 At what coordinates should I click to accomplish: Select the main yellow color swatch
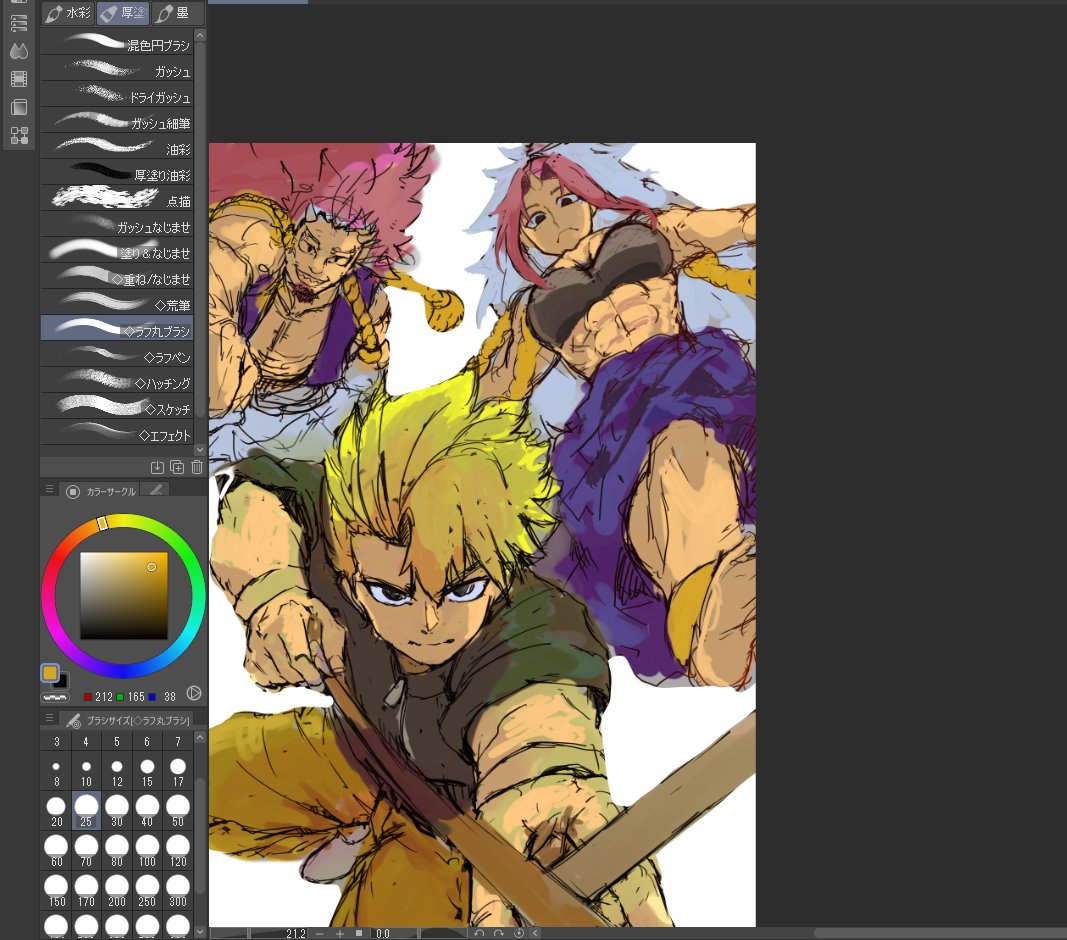50,673
